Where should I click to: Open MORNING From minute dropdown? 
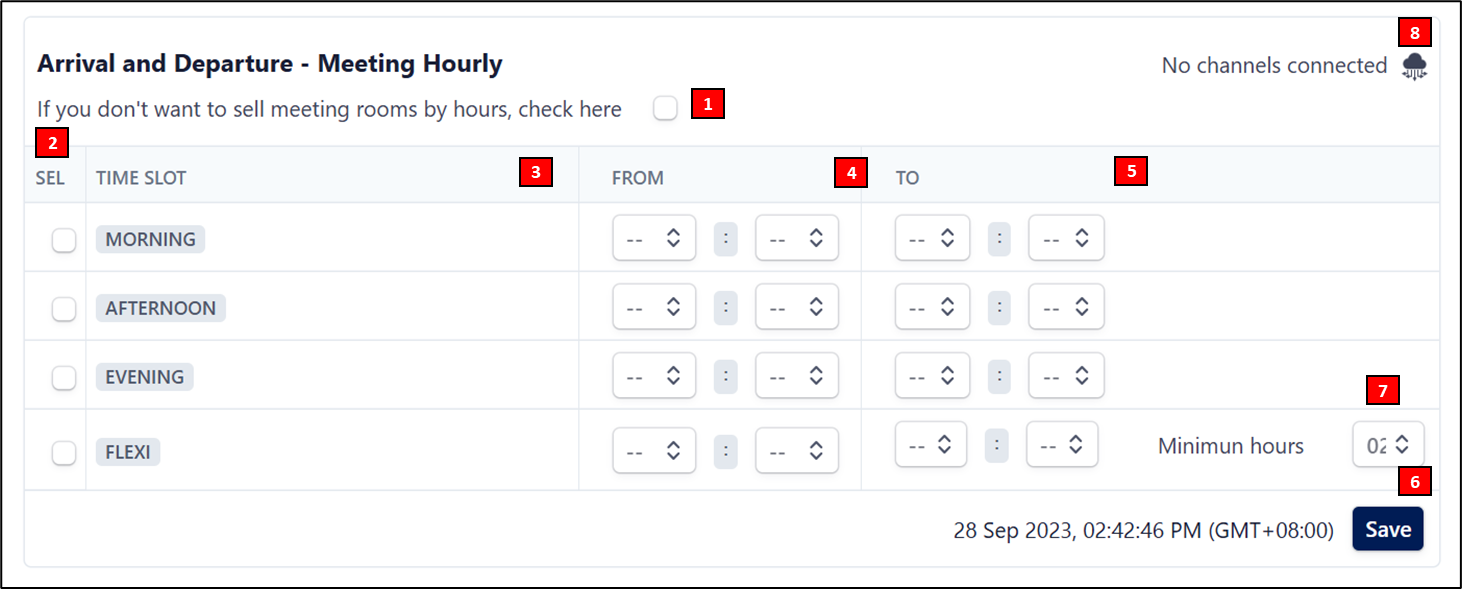796,238
